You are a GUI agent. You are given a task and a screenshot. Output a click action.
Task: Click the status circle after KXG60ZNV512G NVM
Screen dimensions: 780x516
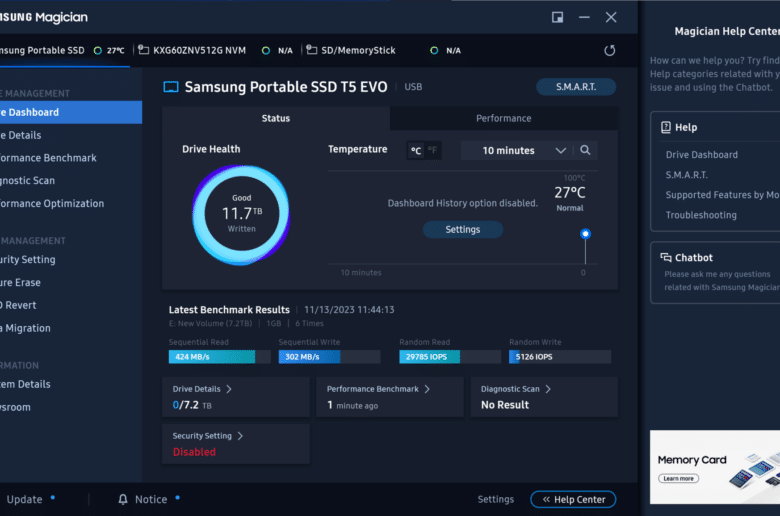tap(266, 50)
